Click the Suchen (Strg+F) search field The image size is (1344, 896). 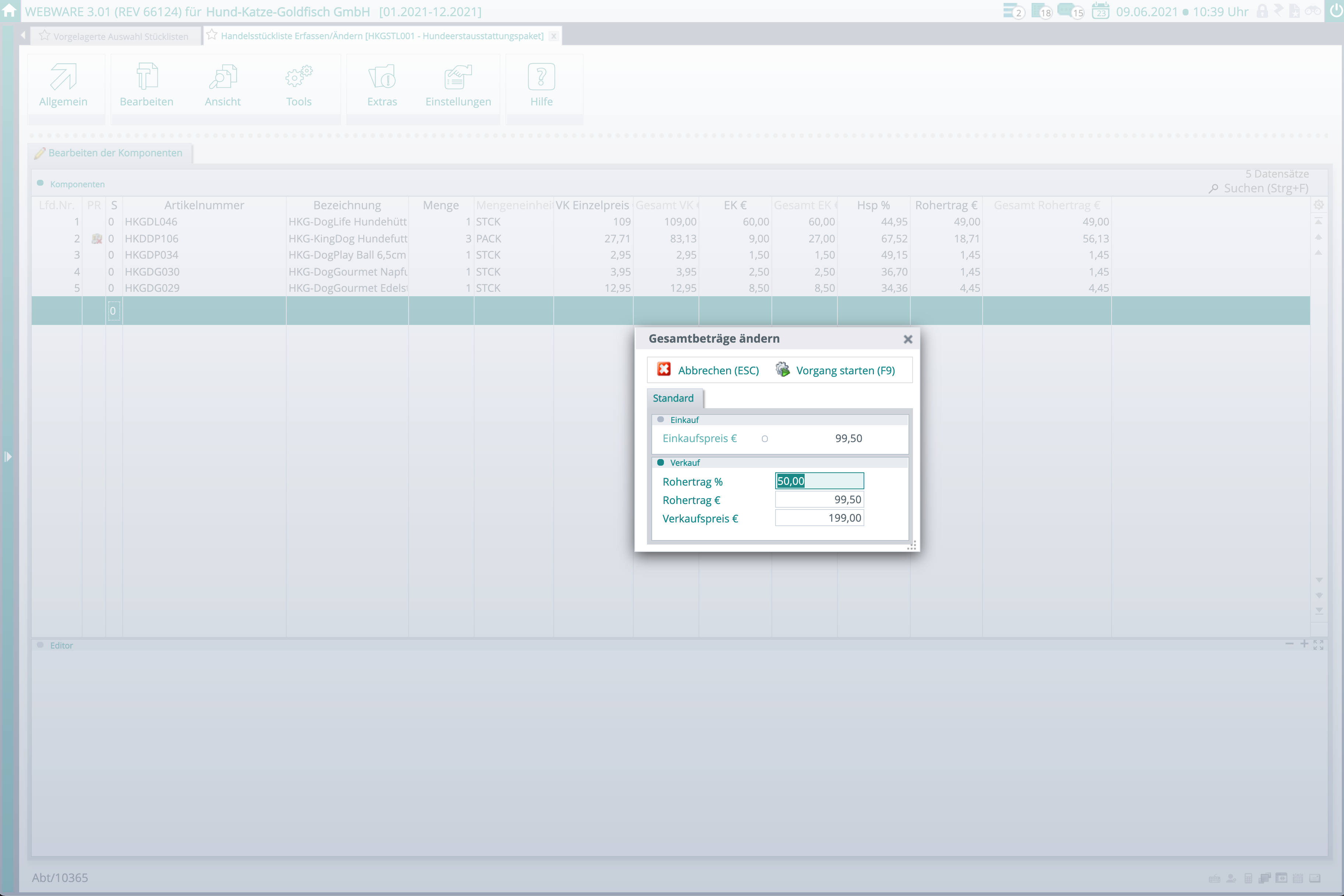[1266, 188]
